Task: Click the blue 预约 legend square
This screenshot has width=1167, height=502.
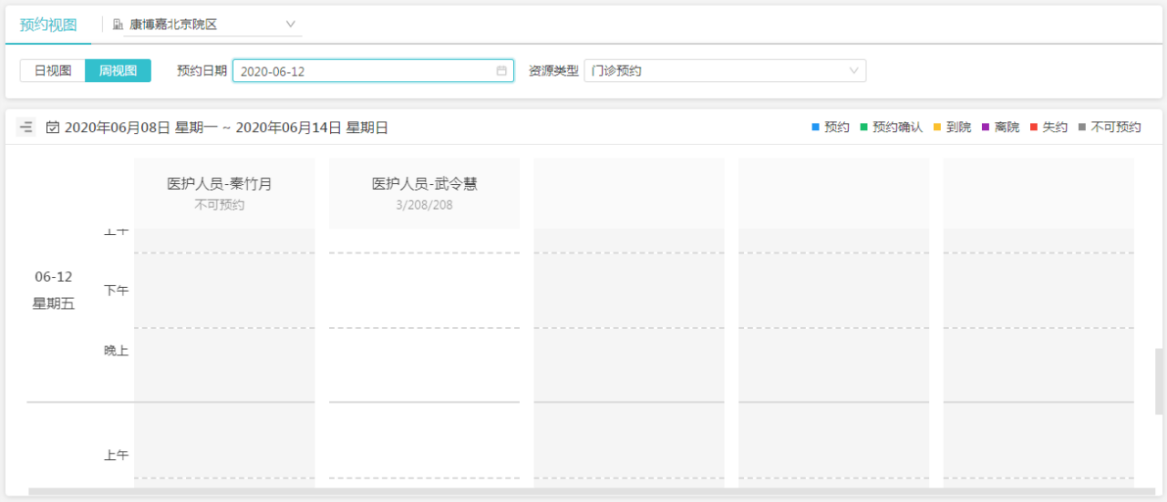Action: (x=815, y=127)
